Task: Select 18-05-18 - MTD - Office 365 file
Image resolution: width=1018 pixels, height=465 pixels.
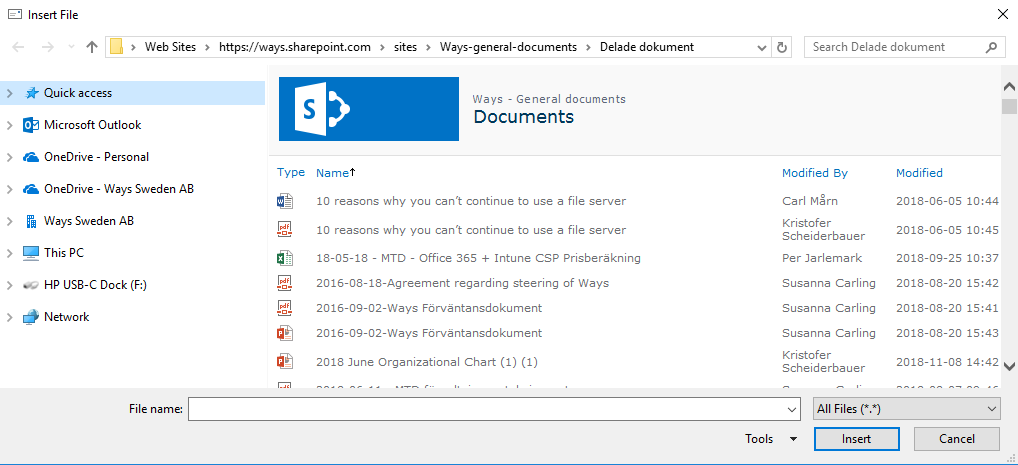Action: point(478,258)
